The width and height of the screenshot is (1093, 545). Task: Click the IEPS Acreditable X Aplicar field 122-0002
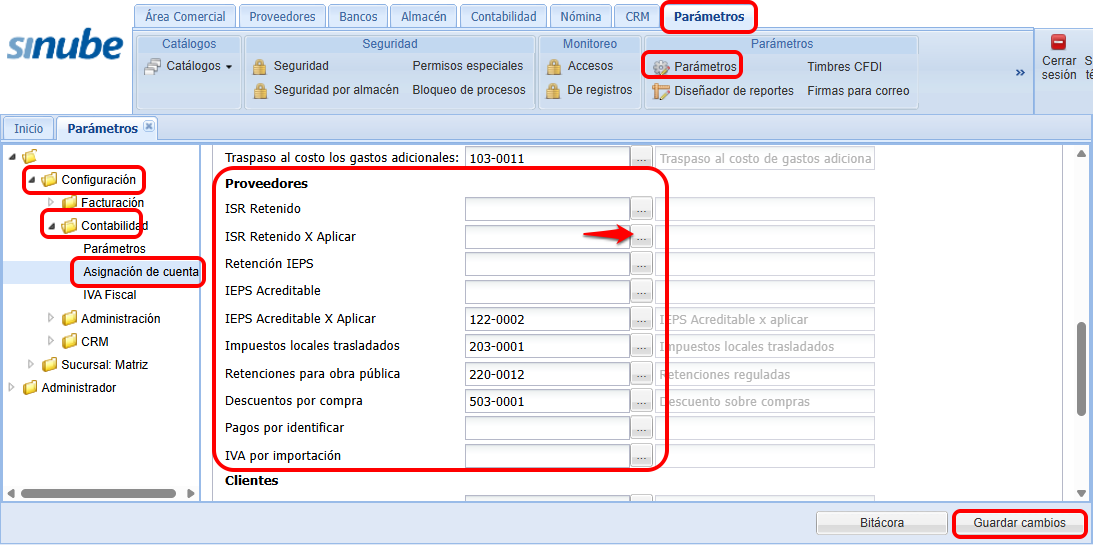coord(548,319)
